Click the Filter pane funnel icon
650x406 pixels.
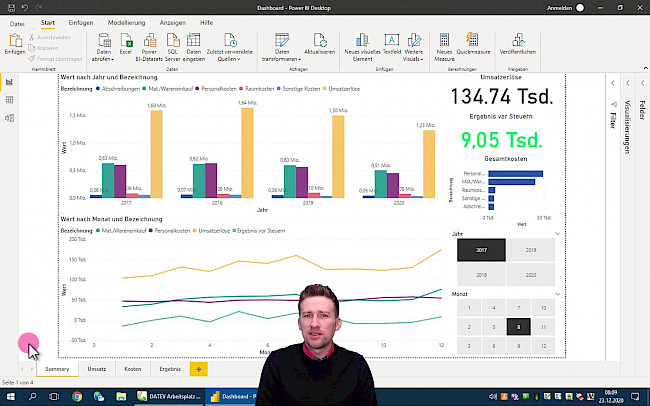point(614,104)
